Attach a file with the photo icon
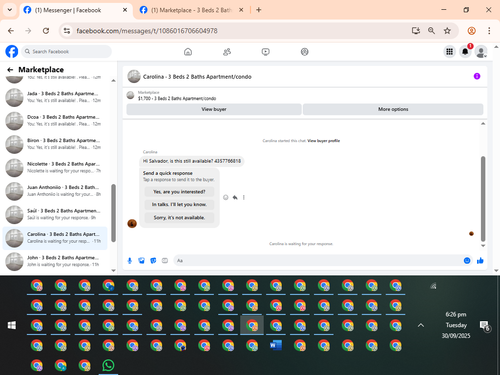 (141, 261)
